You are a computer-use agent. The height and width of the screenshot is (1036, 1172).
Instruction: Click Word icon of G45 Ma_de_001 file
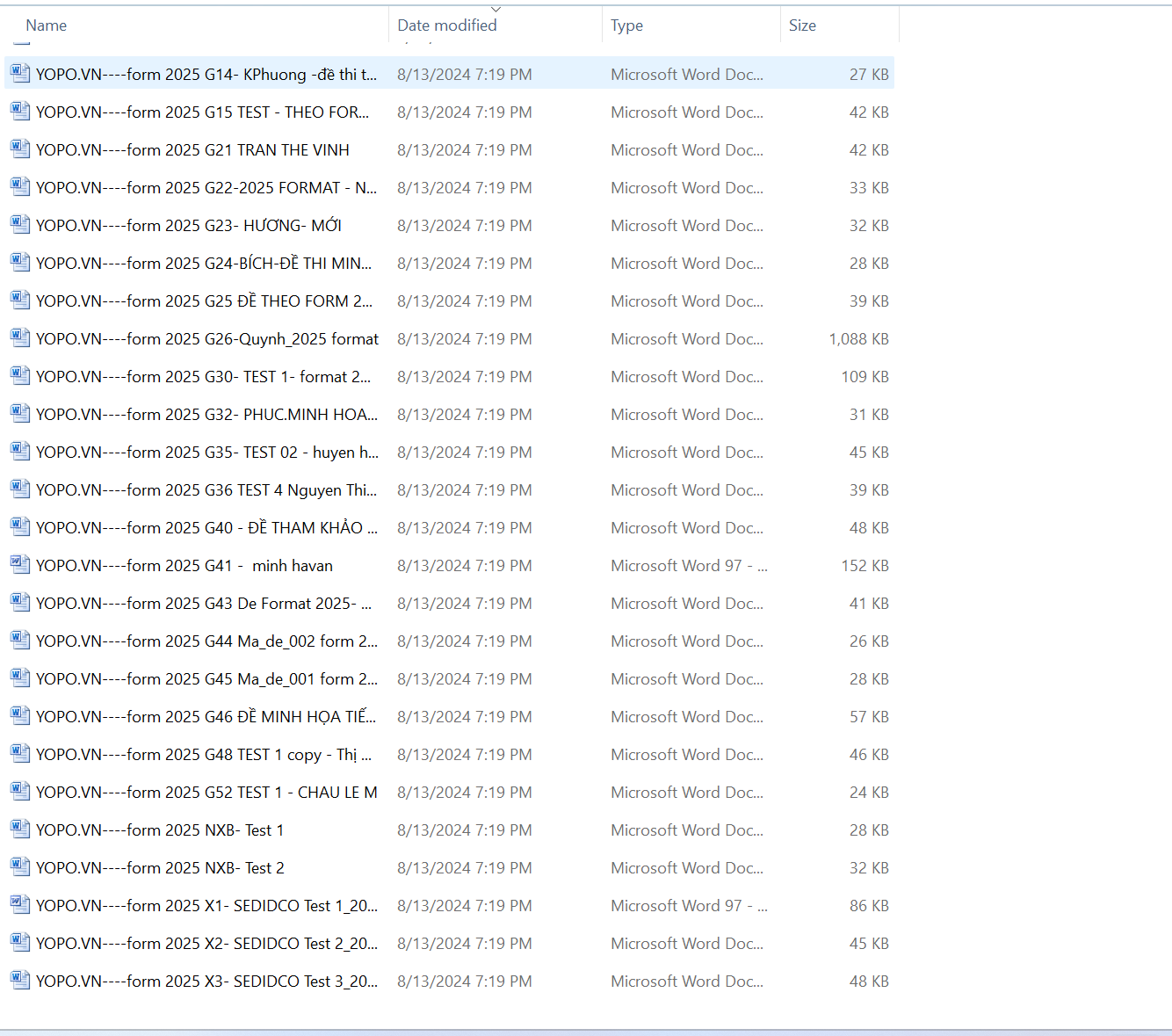20,678
